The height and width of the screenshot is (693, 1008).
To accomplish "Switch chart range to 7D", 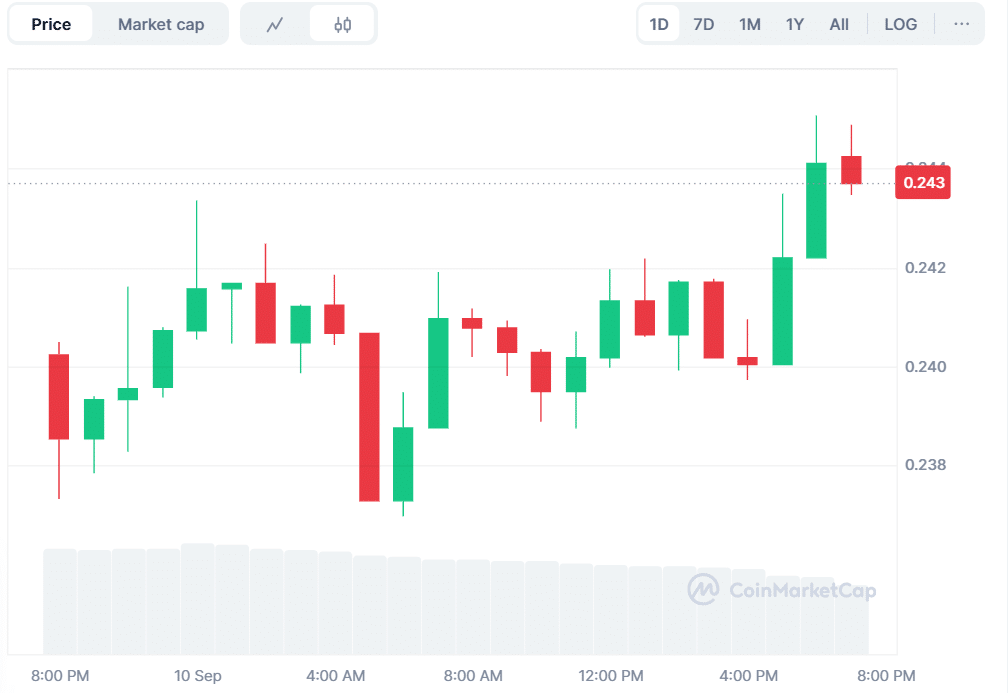I will tap(704, 24).
